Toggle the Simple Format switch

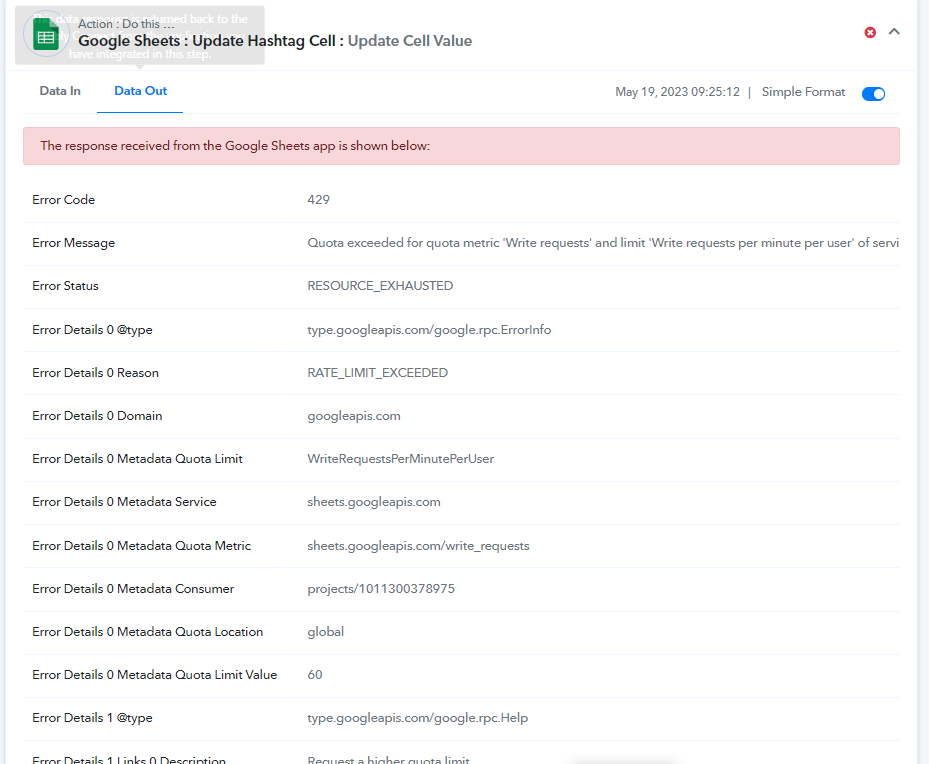click(873, 94)
